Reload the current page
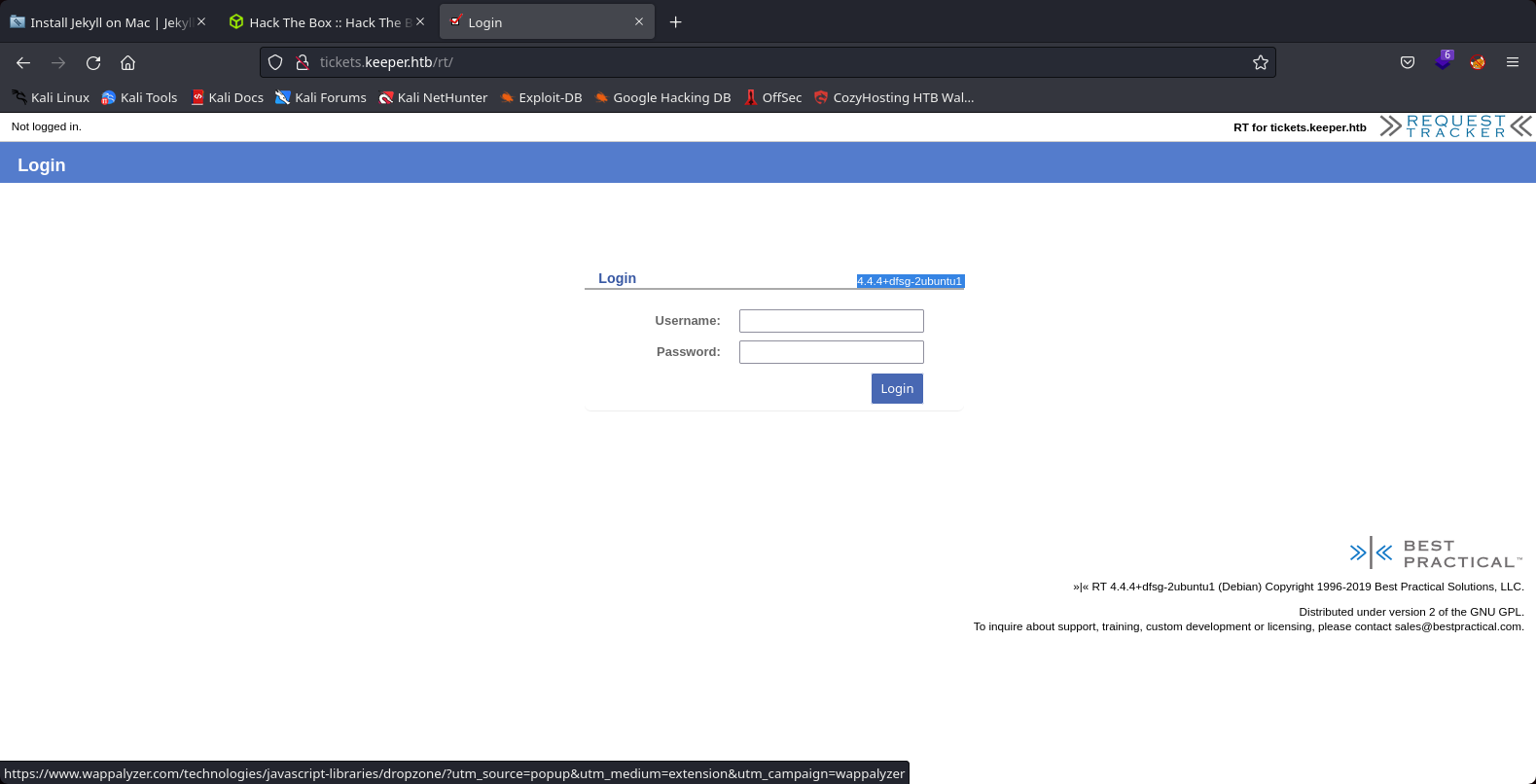Screen dimensions: 1536x784 click(x=93, y=62)
